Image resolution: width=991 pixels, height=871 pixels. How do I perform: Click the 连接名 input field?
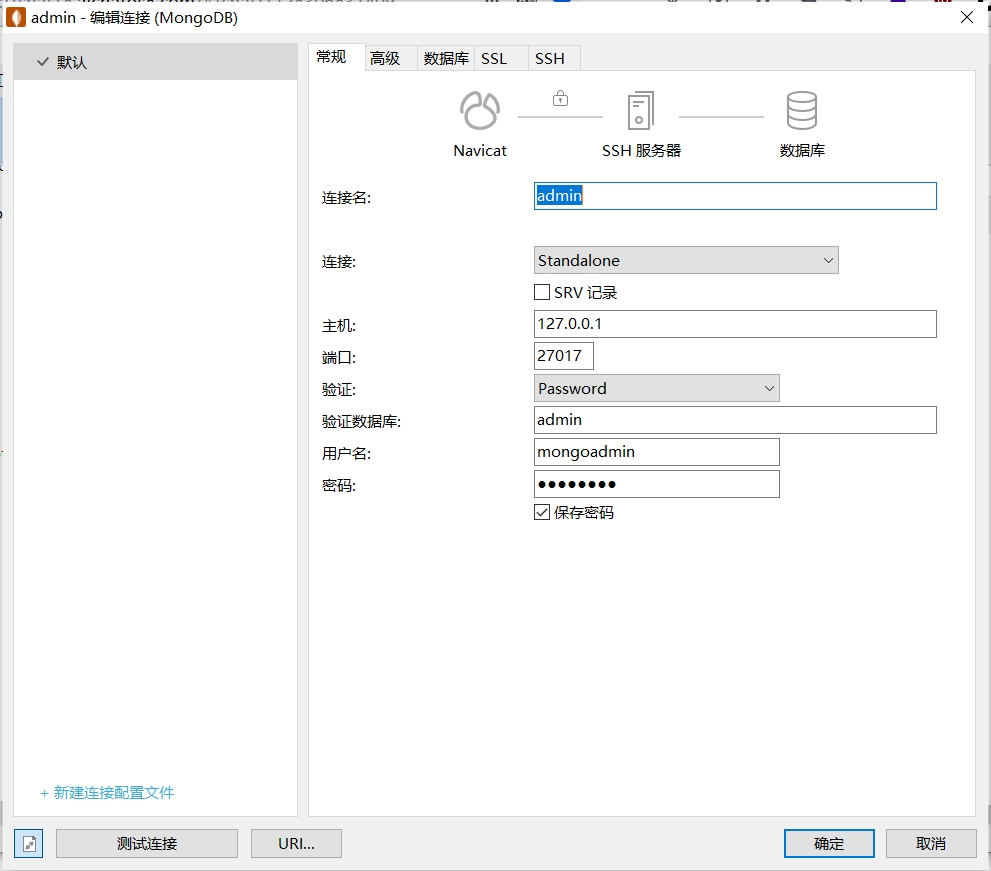(x=735, y=196)
